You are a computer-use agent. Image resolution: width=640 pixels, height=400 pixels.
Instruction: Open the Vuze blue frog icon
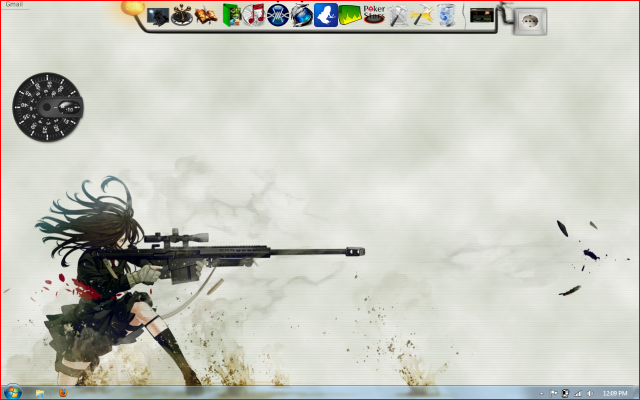point(326,15)
